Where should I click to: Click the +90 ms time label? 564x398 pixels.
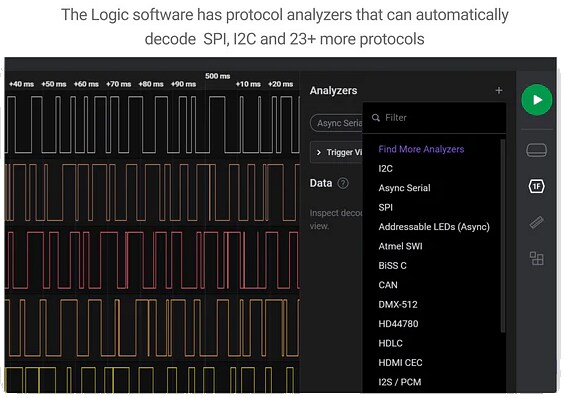click(183, 84)
